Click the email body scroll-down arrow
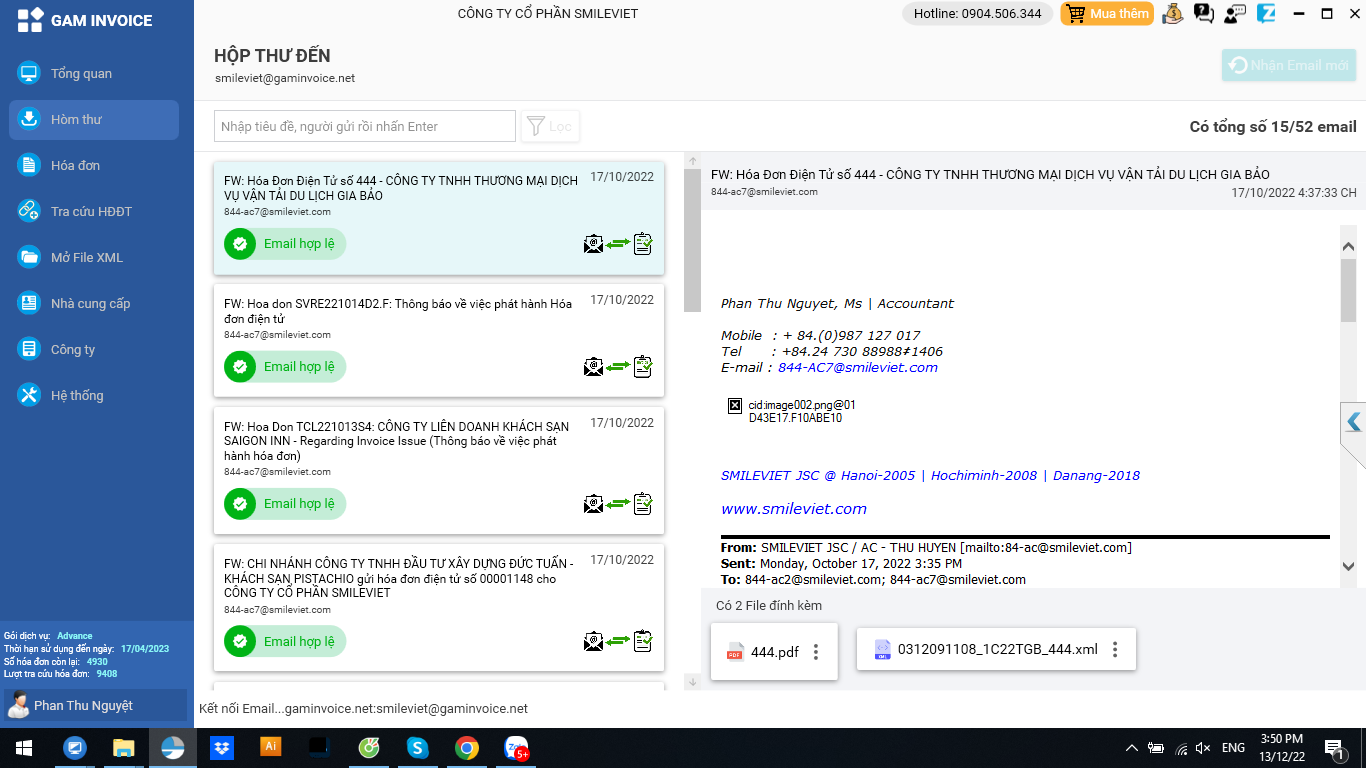 pos(1348,567)
